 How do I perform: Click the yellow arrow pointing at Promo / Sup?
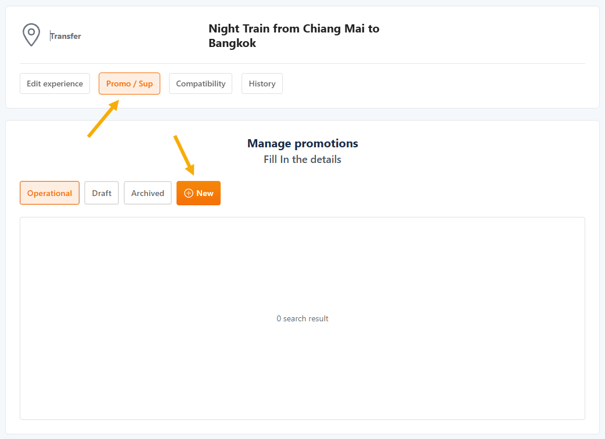click(x=103, y=118)
